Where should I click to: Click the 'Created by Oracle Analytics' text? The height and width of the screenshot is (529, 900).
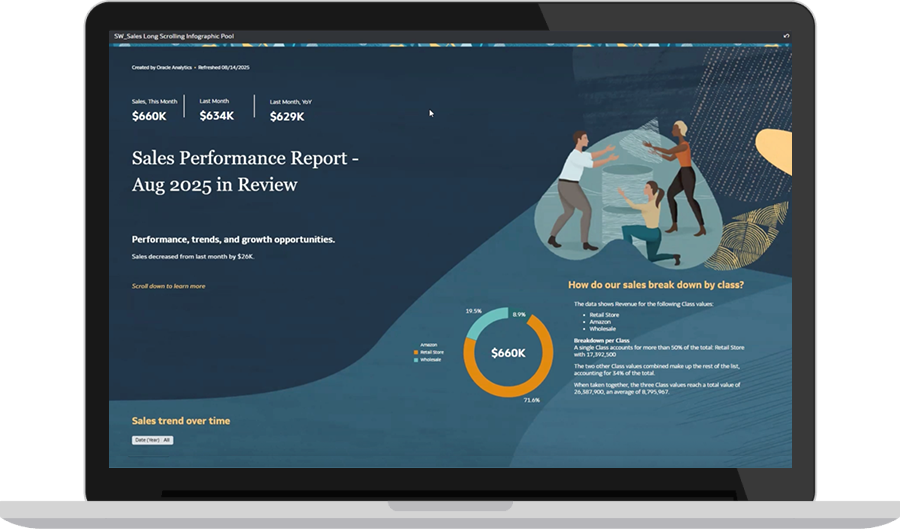162,67
